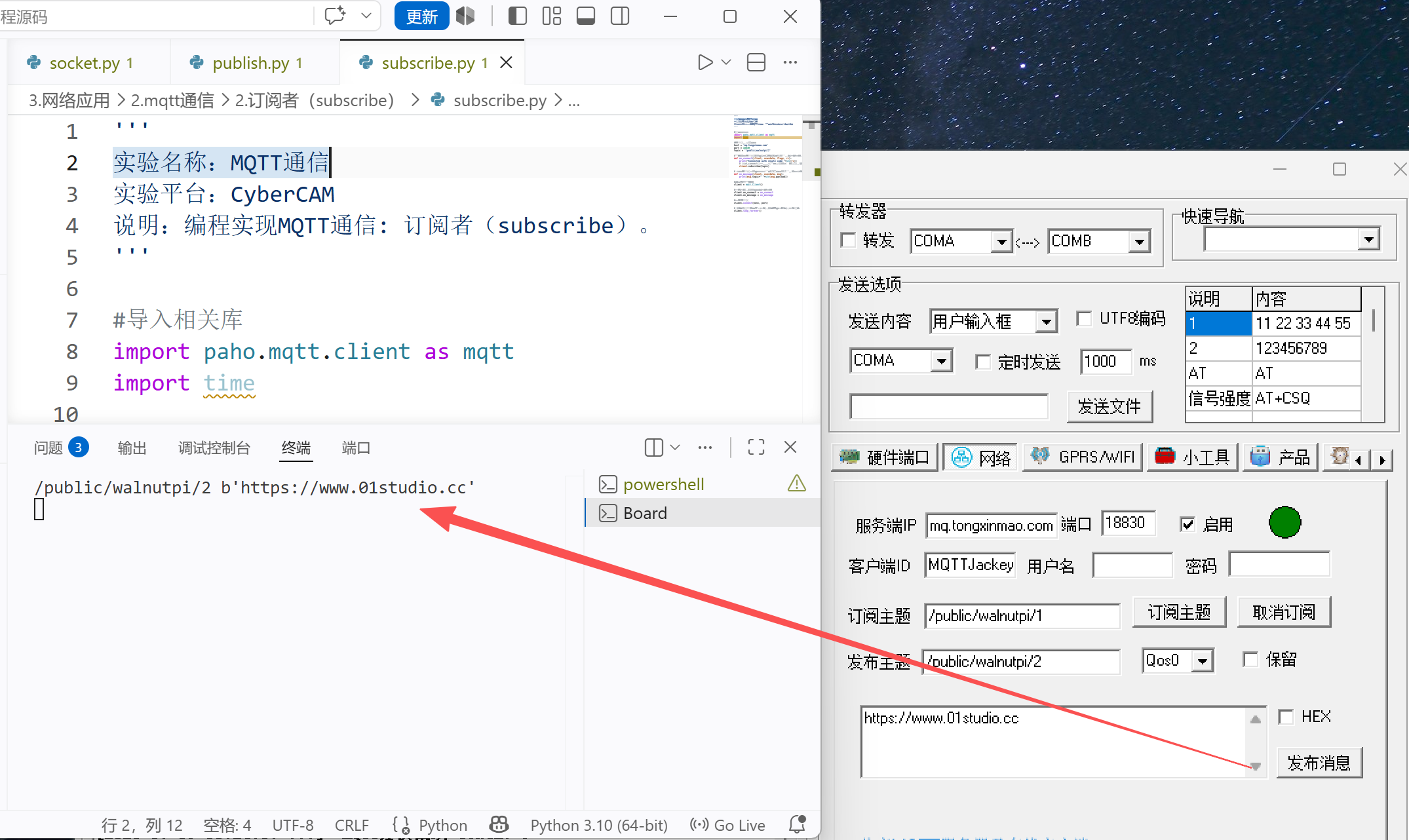Open the Qos0 dropdown
This screenshot has height=840, width=1409.
[1202, 661]
